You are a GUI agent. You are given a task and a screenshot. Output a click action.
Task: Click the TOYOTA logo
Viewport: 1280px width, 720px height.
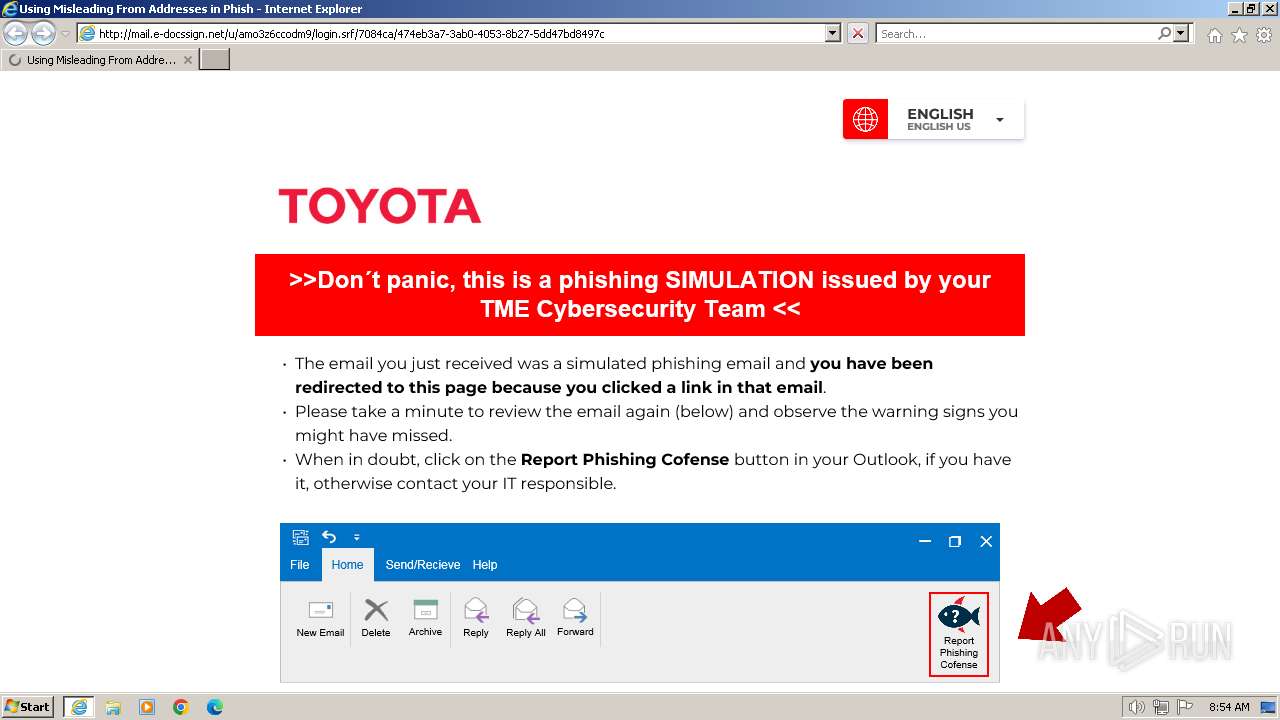380,206
